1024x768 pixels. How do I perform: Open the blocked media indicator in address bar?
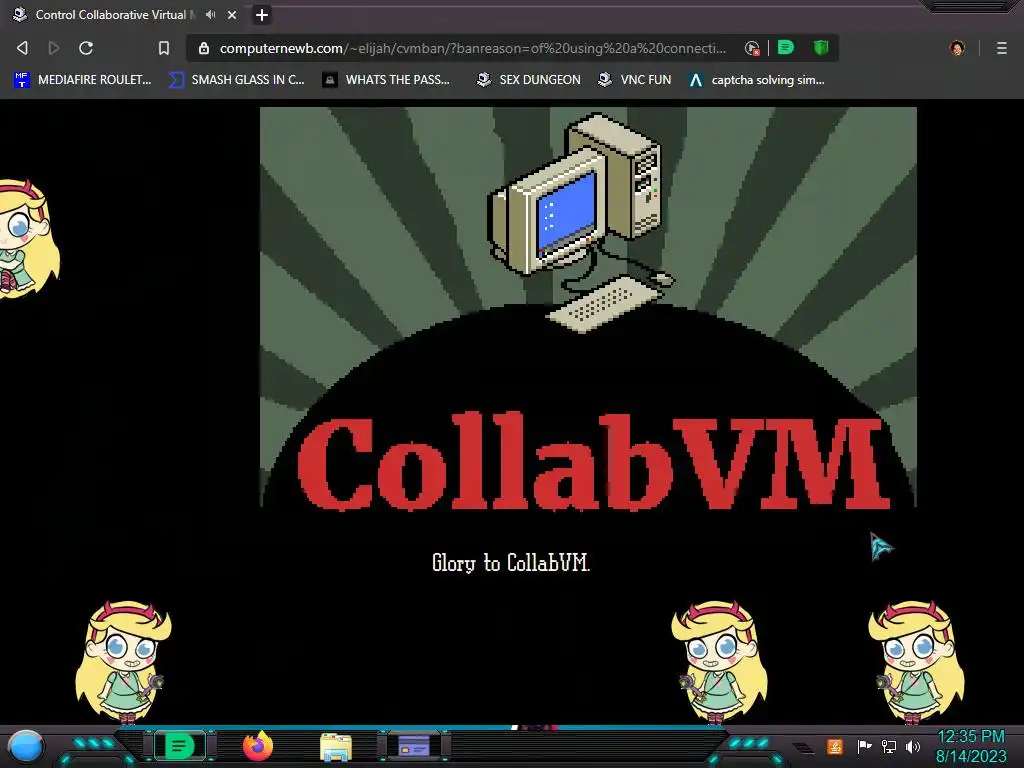click(752, 48)
